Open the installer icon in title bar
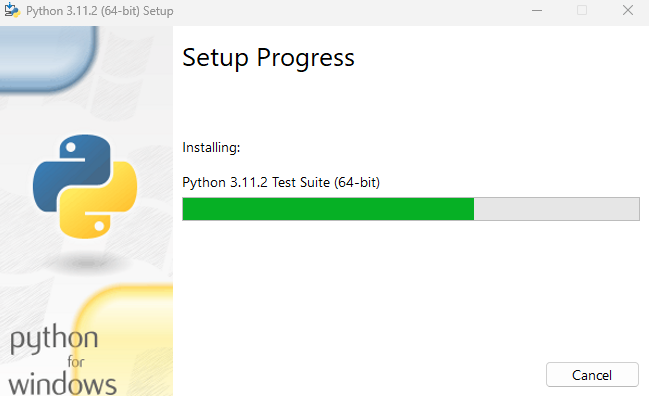 click(x=12, y=10)
